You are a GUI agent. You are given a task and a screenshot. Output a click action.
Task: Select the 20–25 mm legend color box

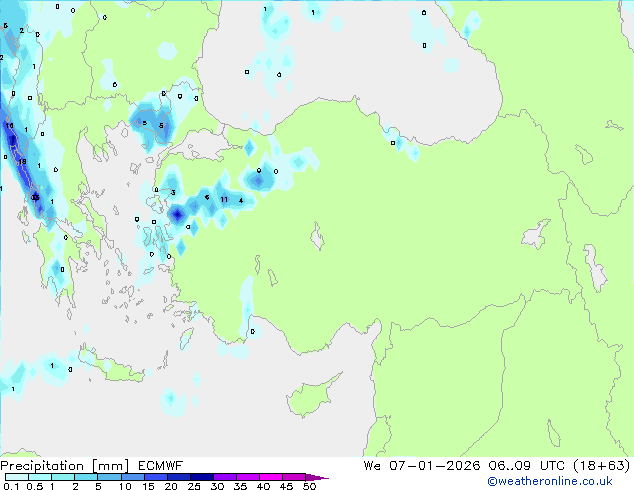pos(178,477)
